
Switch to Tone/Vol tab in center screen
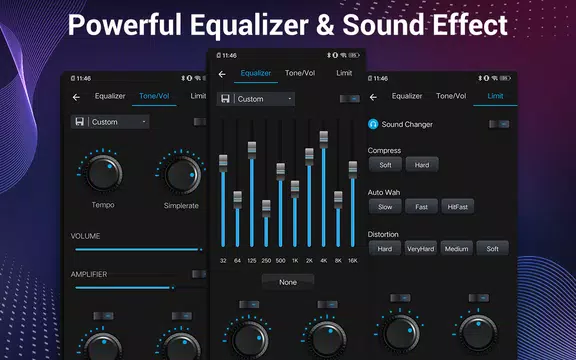click(x=300, y=73)
